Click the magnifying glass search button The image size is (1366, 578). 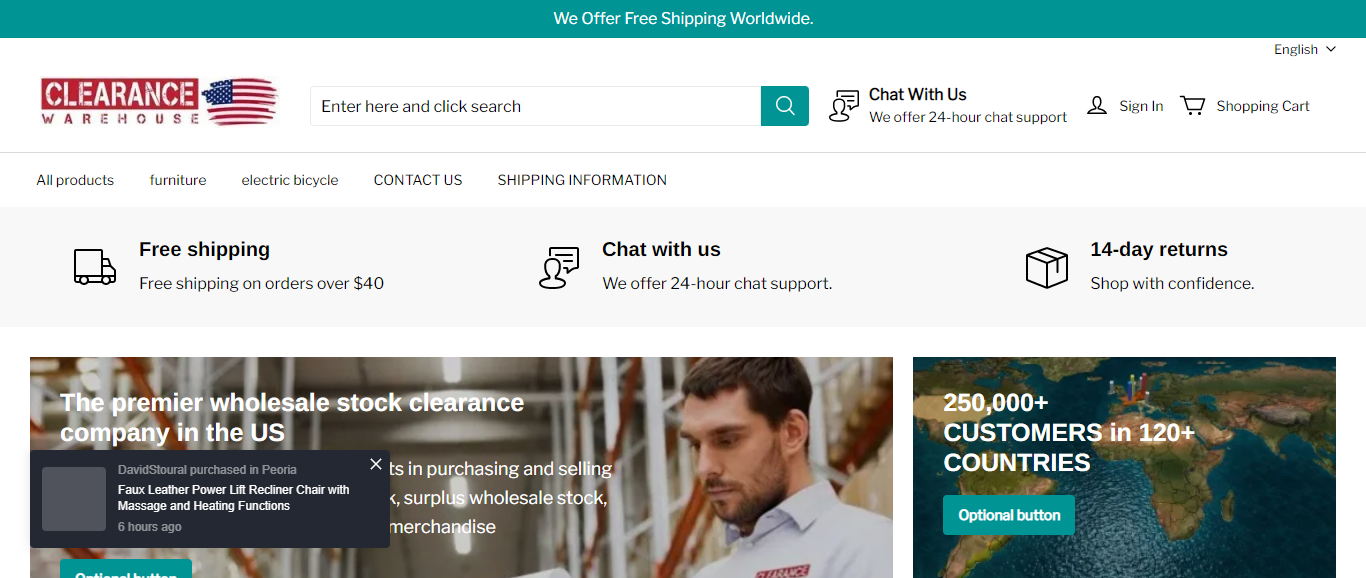click(x=785, y=106)
